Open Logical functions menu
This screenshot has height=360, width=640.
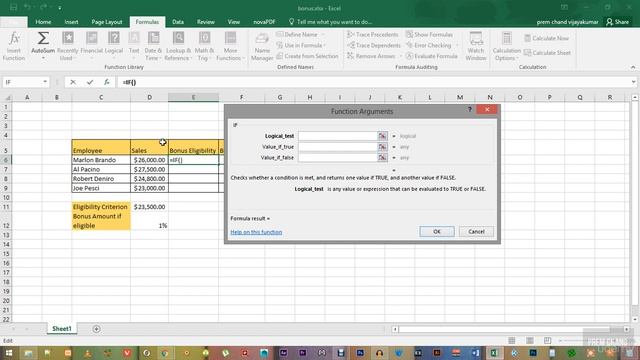(x=114, y=46)
